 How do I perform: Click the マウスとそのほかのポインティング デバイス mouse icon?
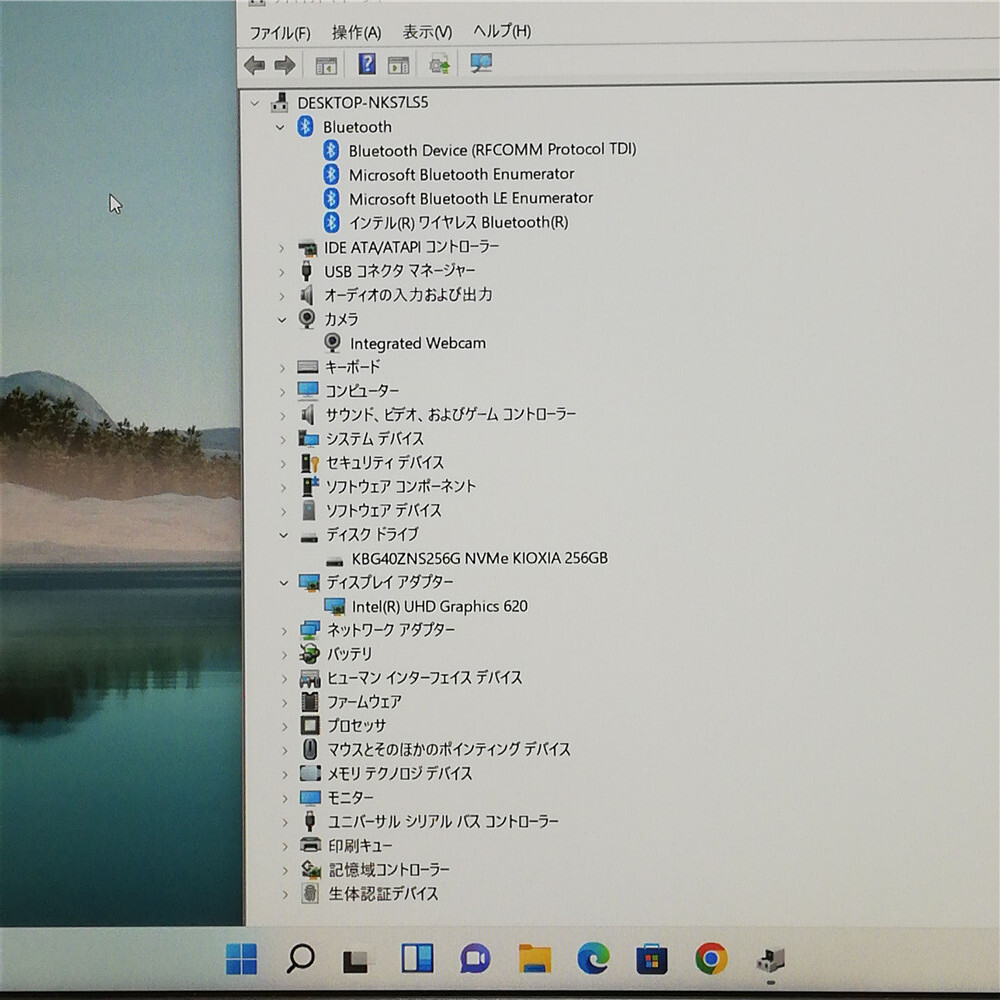point(310,750)
